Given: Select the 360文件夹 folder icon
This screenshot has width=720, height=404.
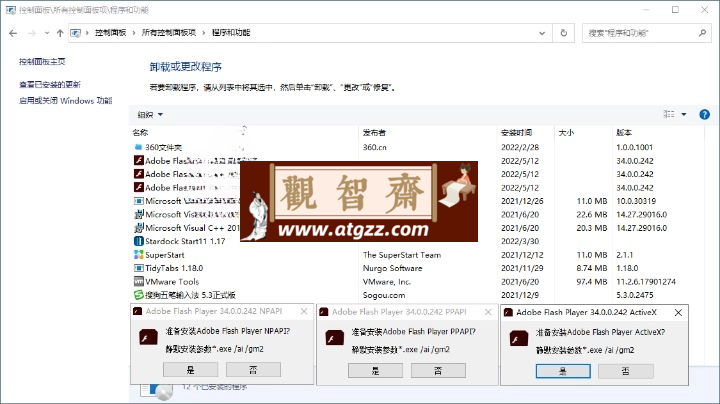Looking at the screenshot, I should pyautogui.click(x=138, y=147).
